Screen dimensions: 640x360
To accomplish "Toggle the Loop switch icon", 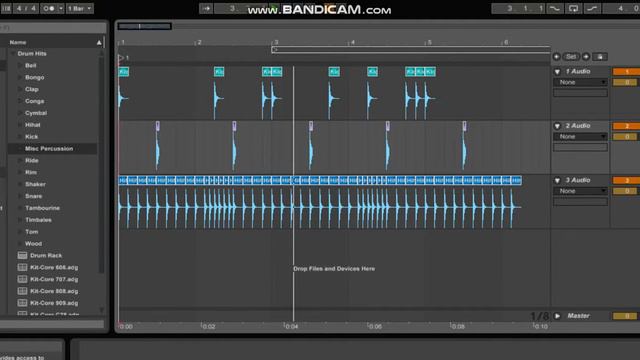I will coord(573,8).
